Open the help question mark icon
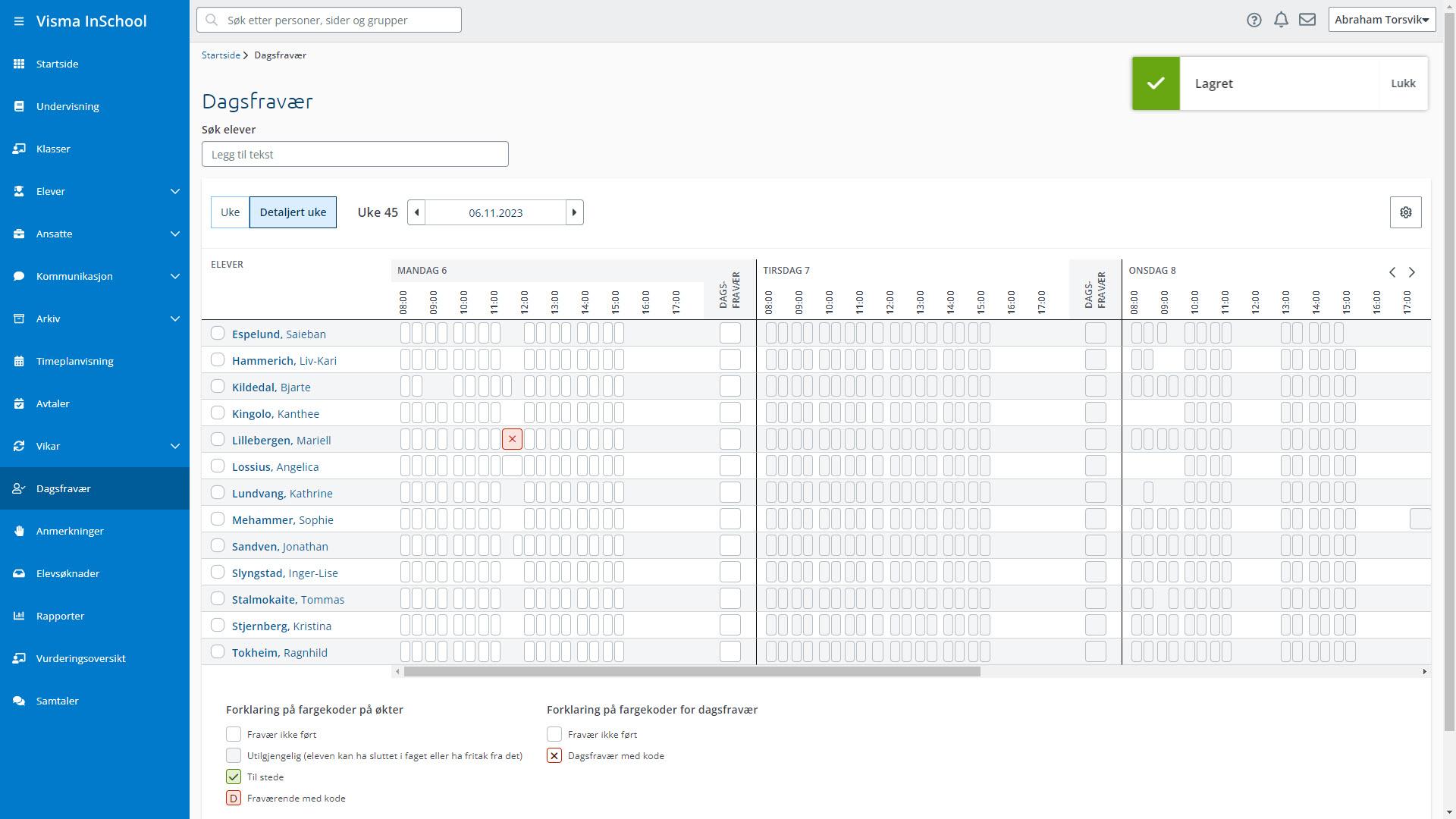The width and height of the screenshot is (1456, 819). tap(1254, 20)
